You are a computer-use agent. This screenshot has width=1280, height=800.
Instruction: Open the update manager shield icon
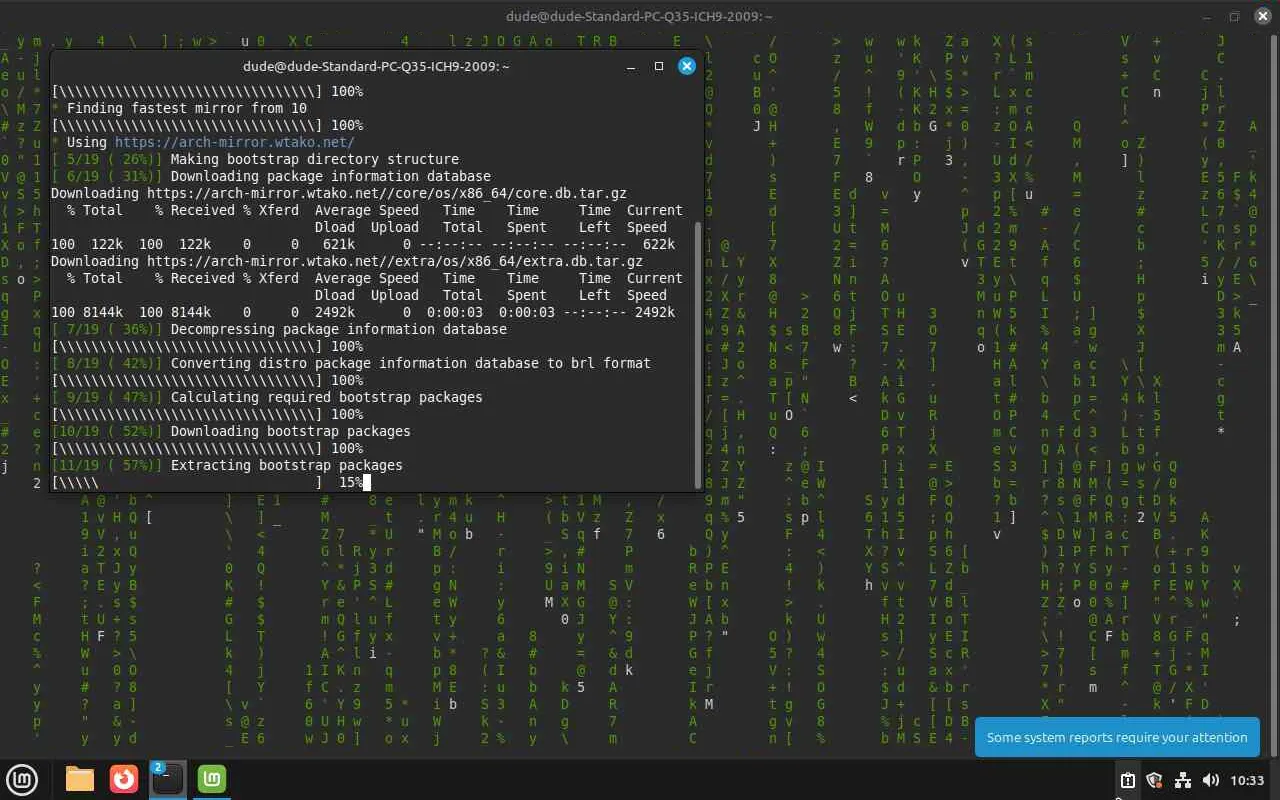[x=1154, y=780]
